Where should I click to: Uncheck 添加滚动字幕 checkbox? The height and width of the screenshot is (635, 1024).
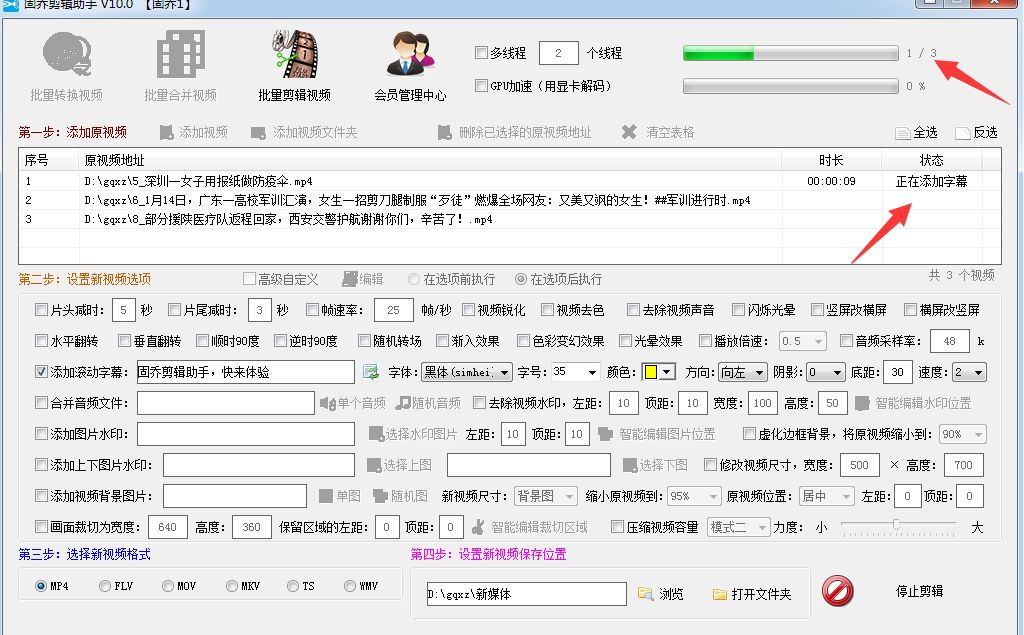(42, 372)
